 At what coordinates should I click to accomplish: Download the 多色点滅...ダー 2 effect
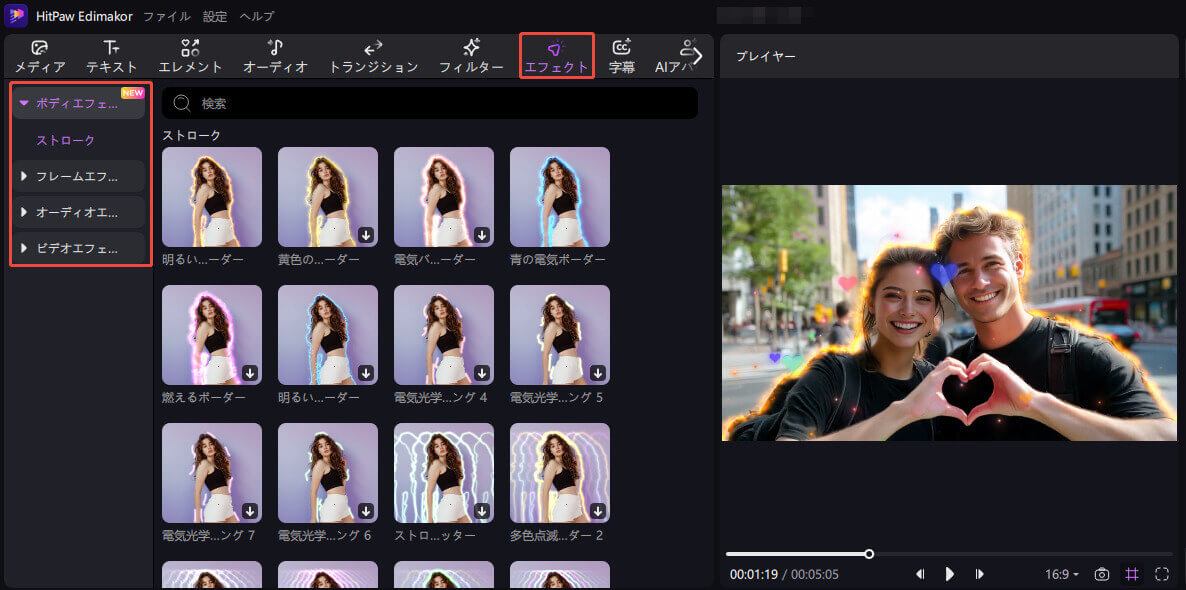click(598, 511)
